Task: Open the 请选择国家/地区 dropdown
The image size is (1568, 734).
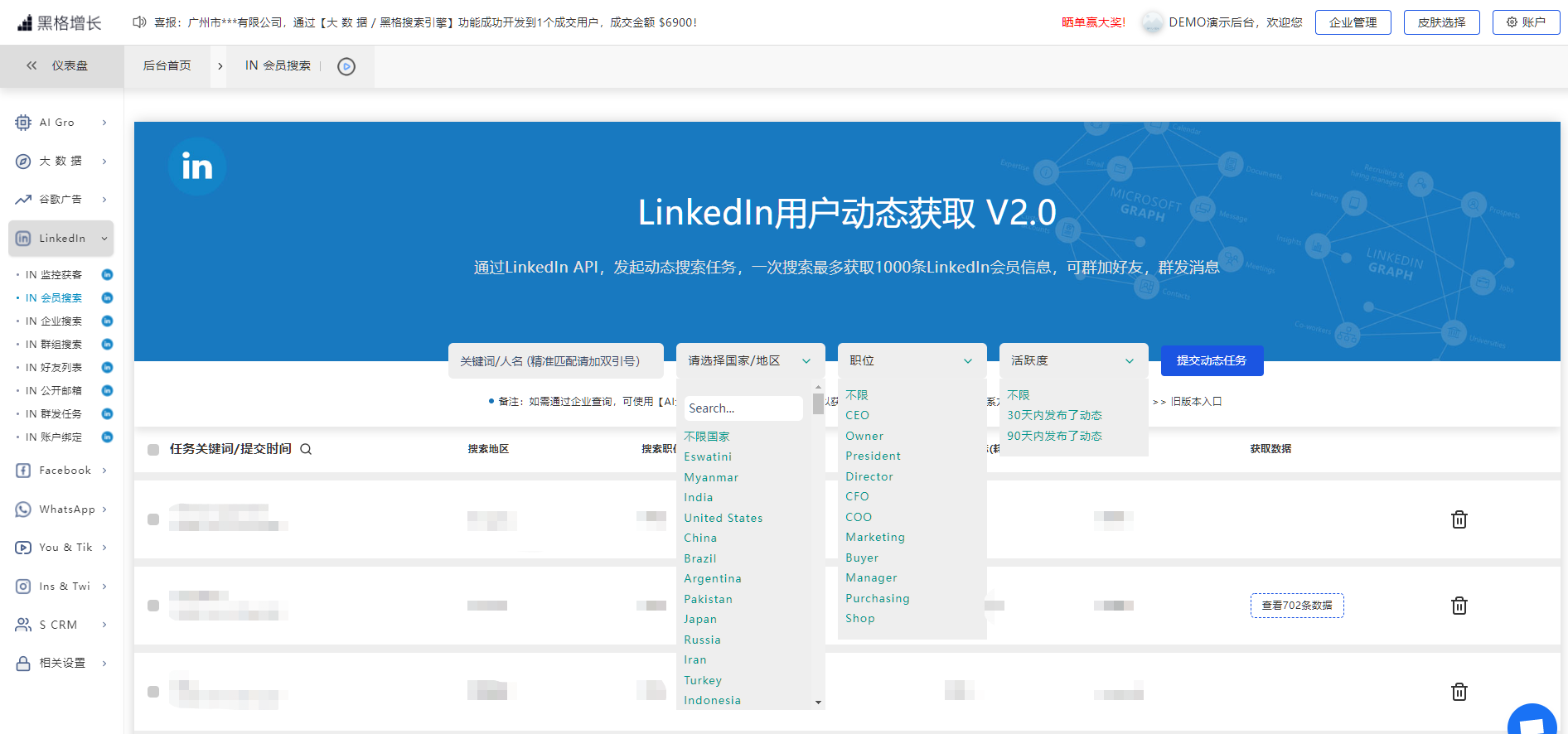Action: [750, 360]
